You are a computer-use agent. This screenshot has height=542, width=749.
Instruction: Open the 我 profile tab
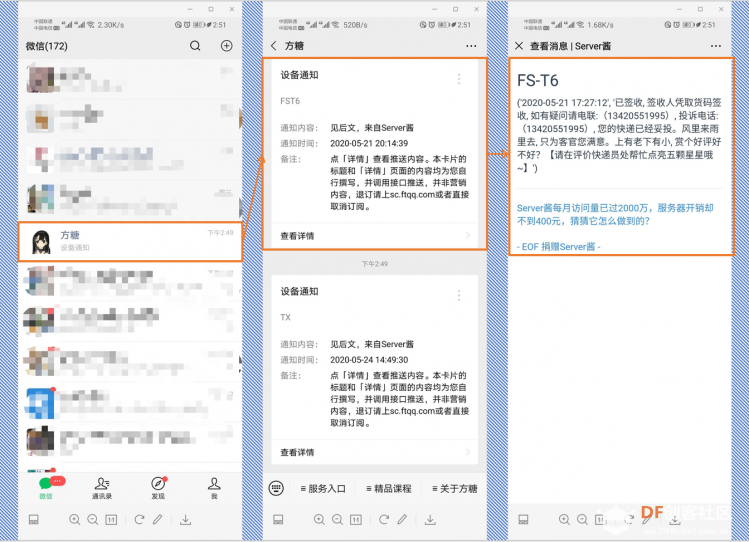[214, 488]
